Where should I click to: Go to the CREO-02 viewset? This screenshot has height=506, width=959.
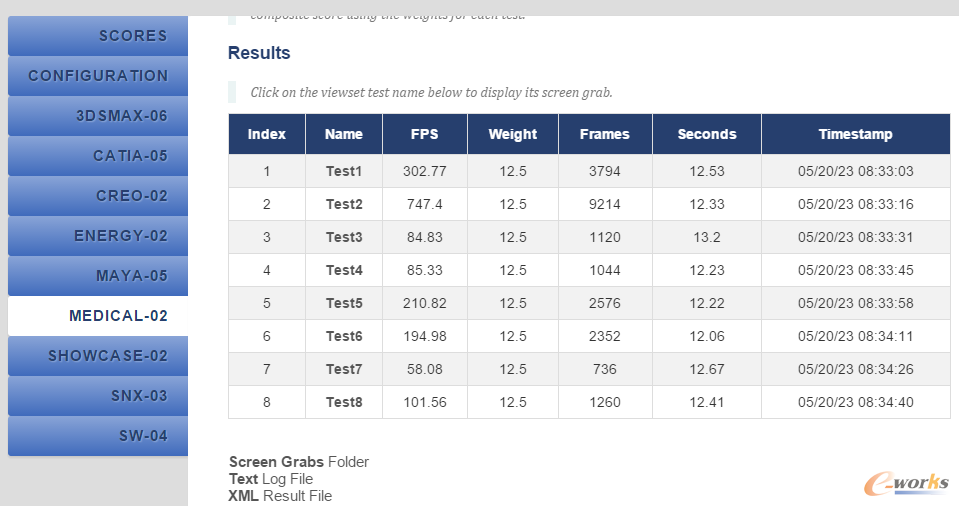coord(98,196)
